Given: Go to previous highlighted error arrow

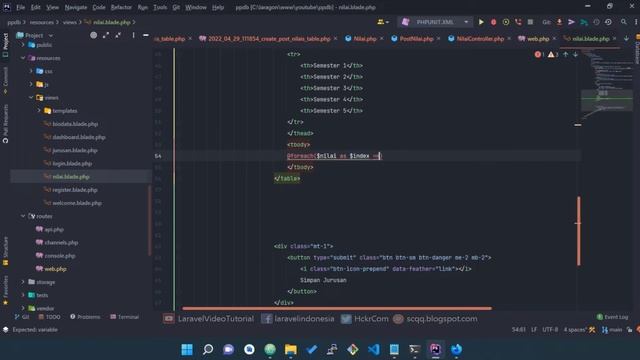Looking at the screenshot, I should coord(566,54).
